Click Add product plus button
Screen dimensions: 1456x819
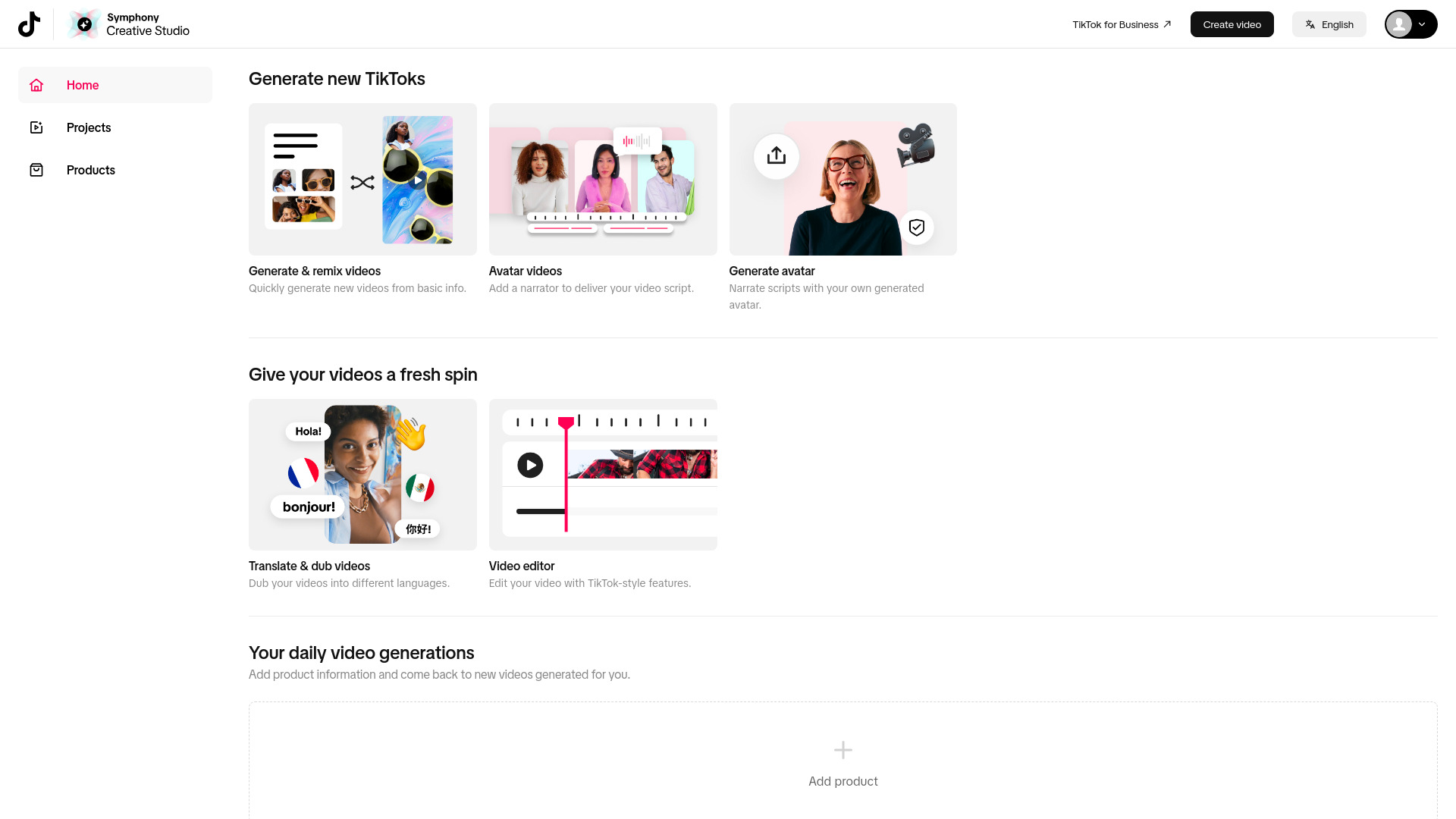(843, 749)
